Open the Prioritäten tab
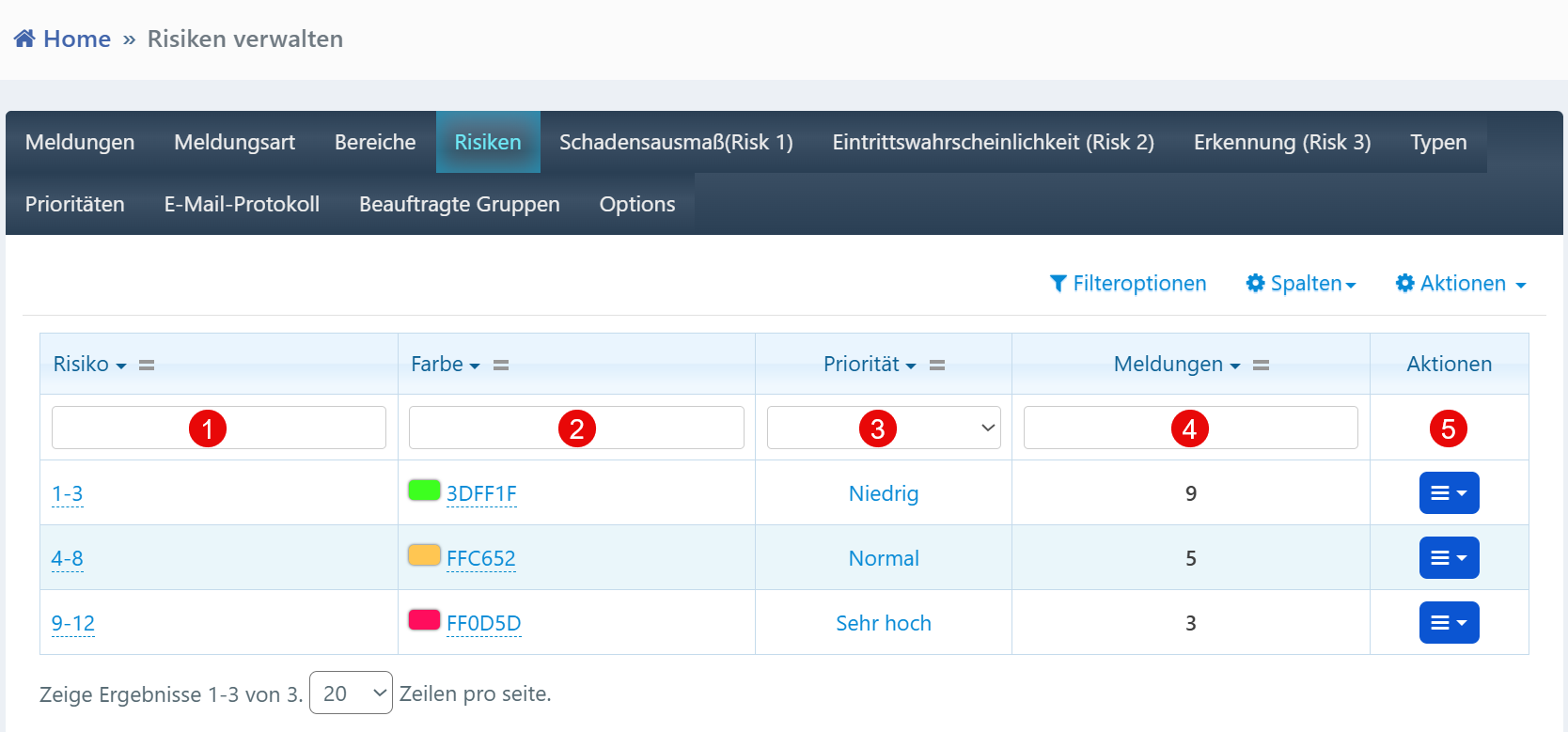Image resolution: width=1568 pixels, height=732 pixels. (x=75, y=204)
